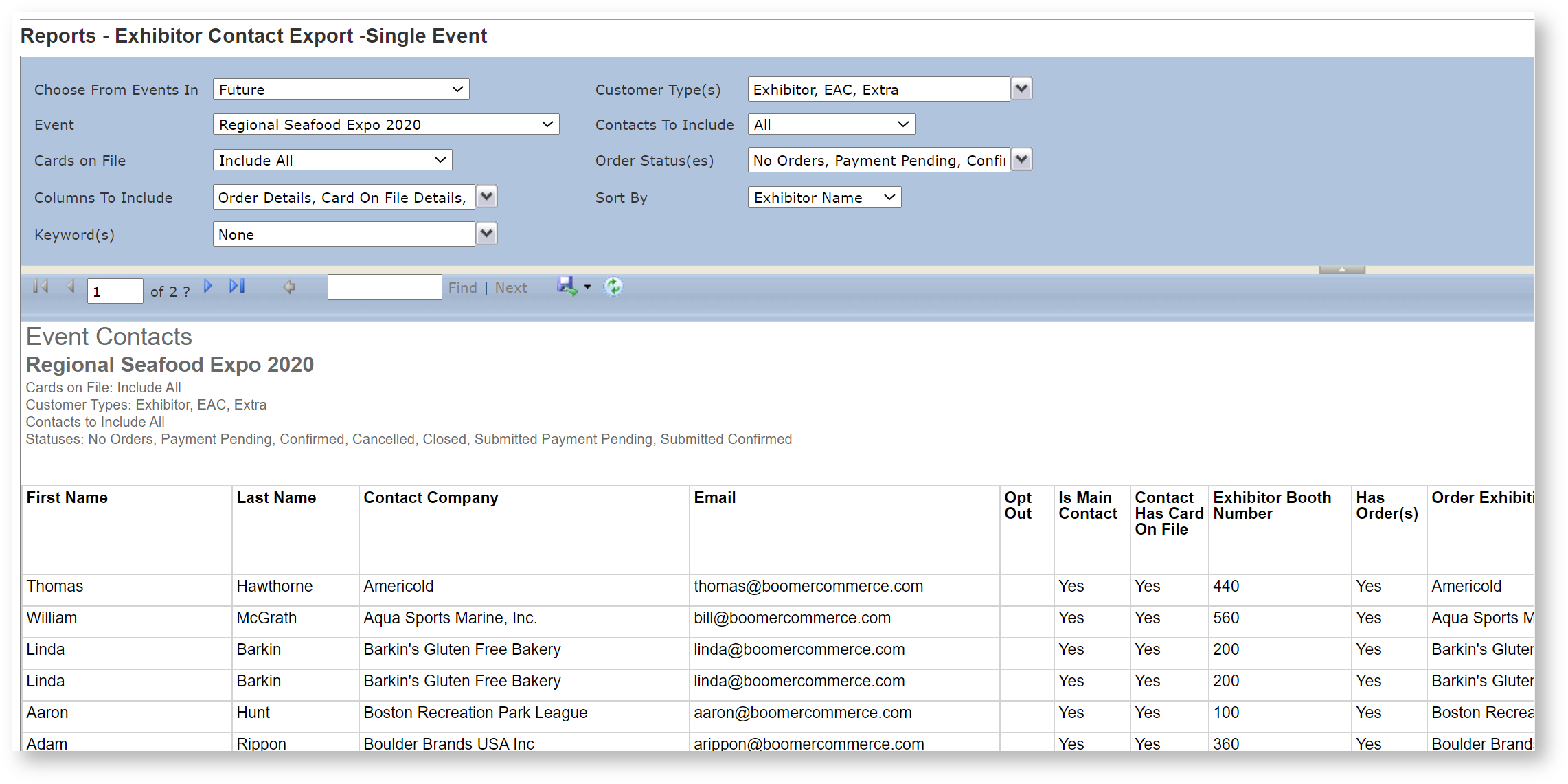Open the Keyword(s) selector
This screenshot has height=784, width=1568.
tap(486, 234)
